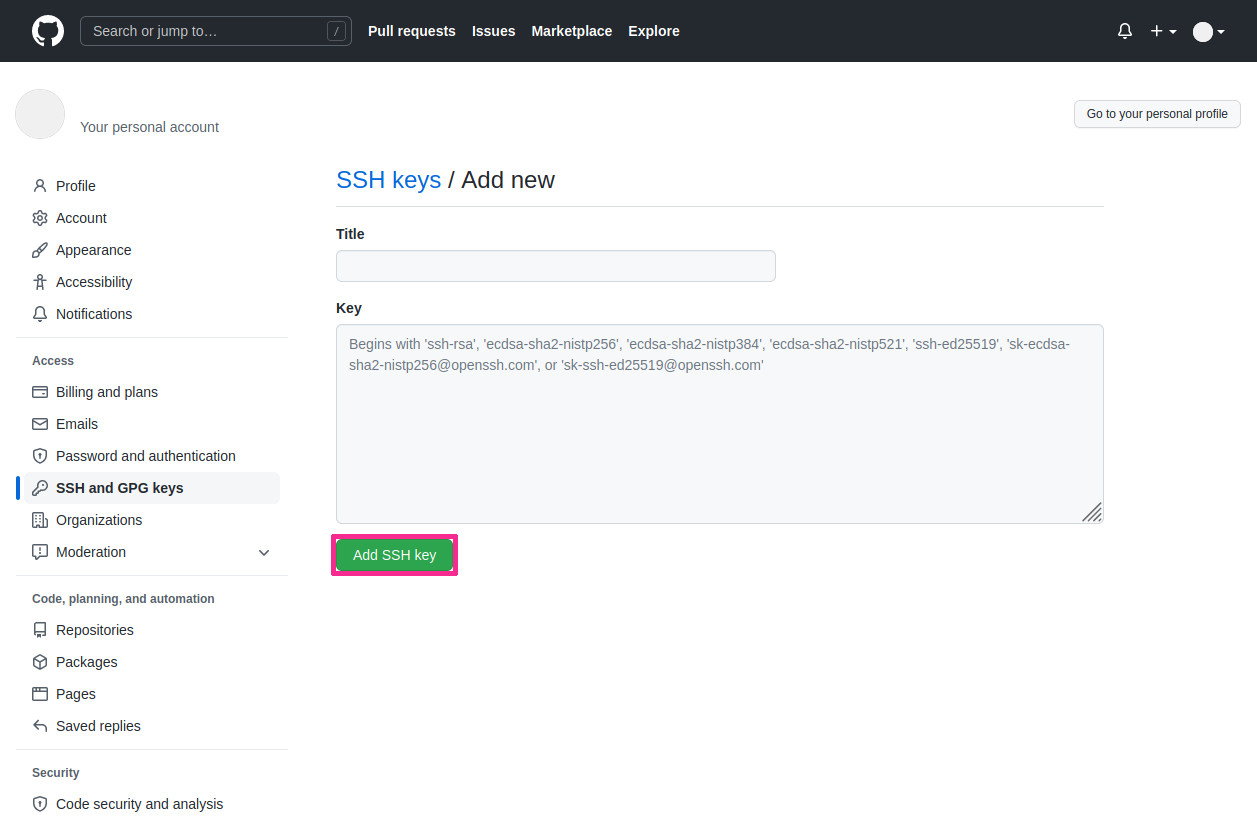This screenshot has height=826, width=1257.
Task: Click the package icon next to Packages
Action: (x=40, y=662)
